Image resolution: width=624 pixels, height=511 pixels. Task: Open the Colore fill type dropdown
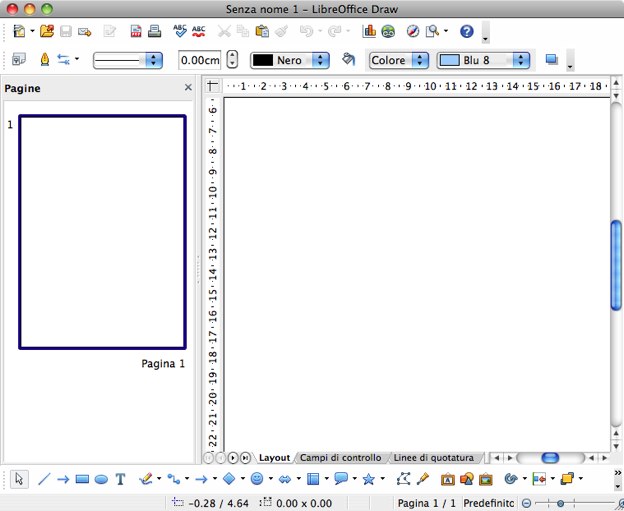tap(399, 60)
